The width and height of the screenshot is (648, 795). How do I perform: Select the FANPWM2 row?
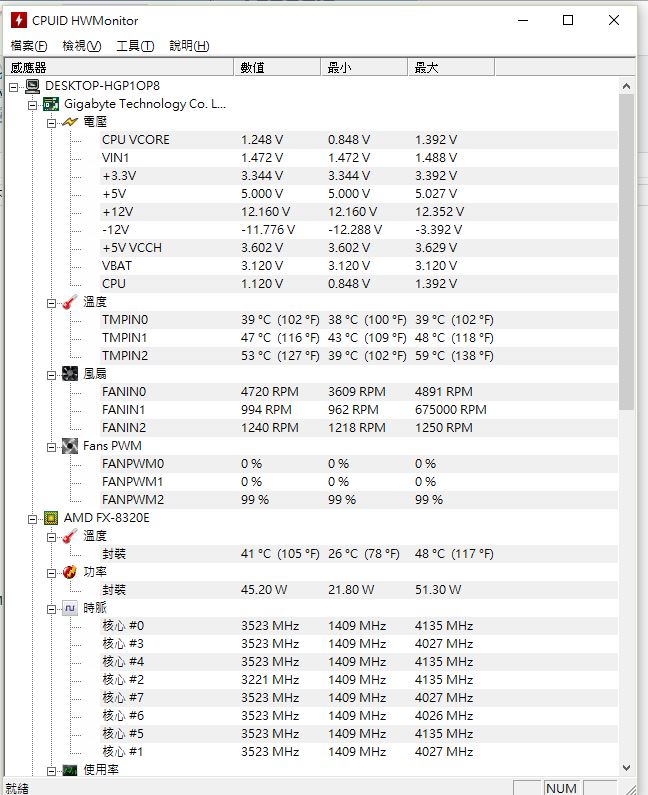[x=358, y=500]
